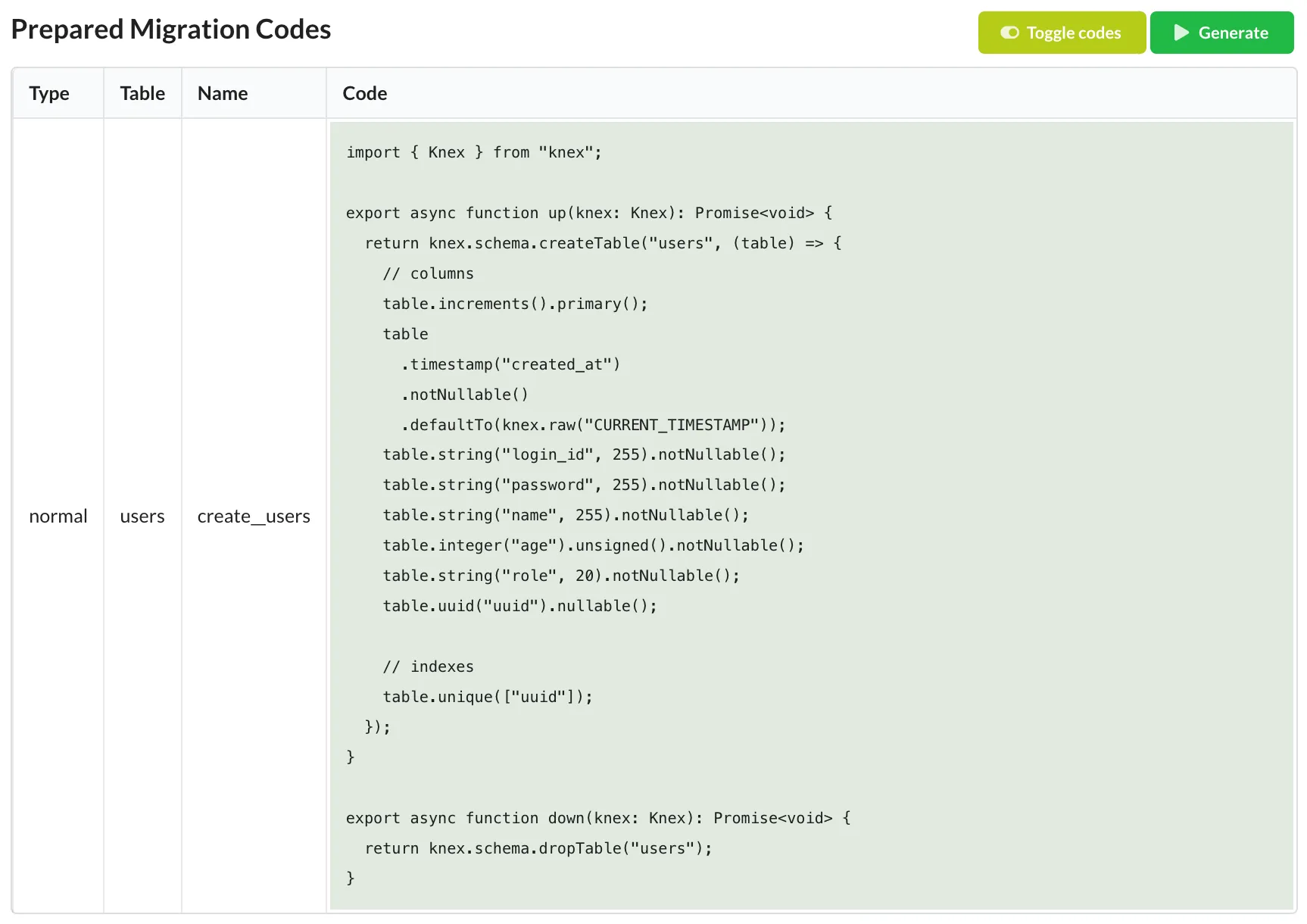
Task: Select the Code column header
Action: 364,93
